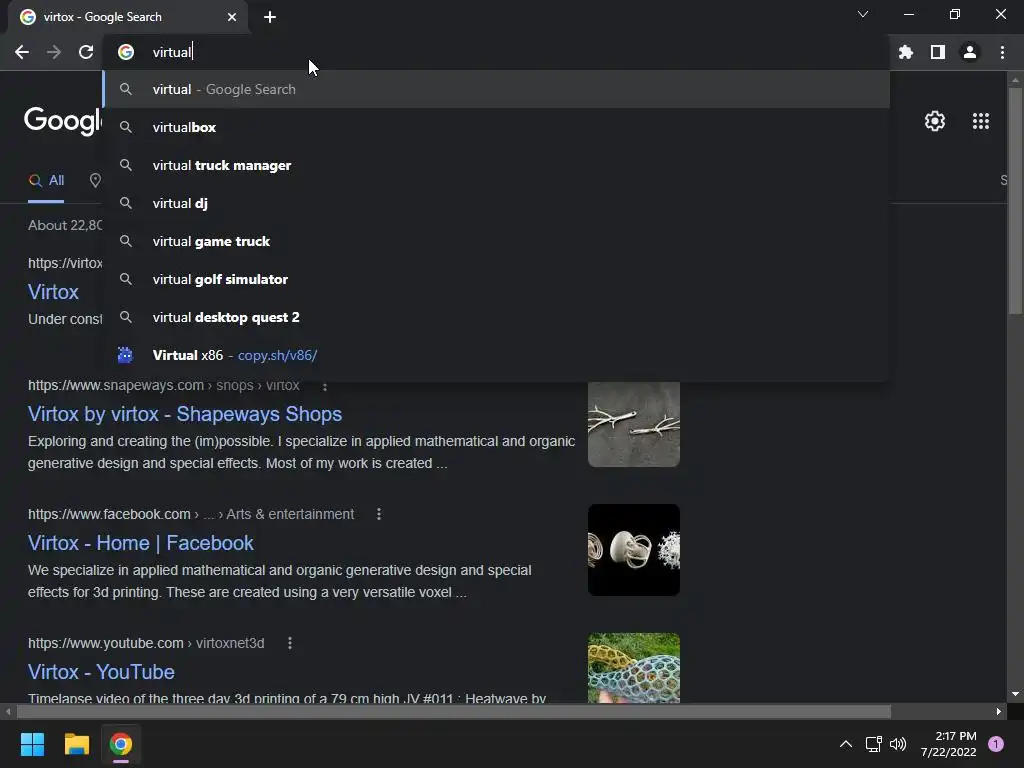Open the Windows Start menu
1024x768 pixels.
[32, 744]
